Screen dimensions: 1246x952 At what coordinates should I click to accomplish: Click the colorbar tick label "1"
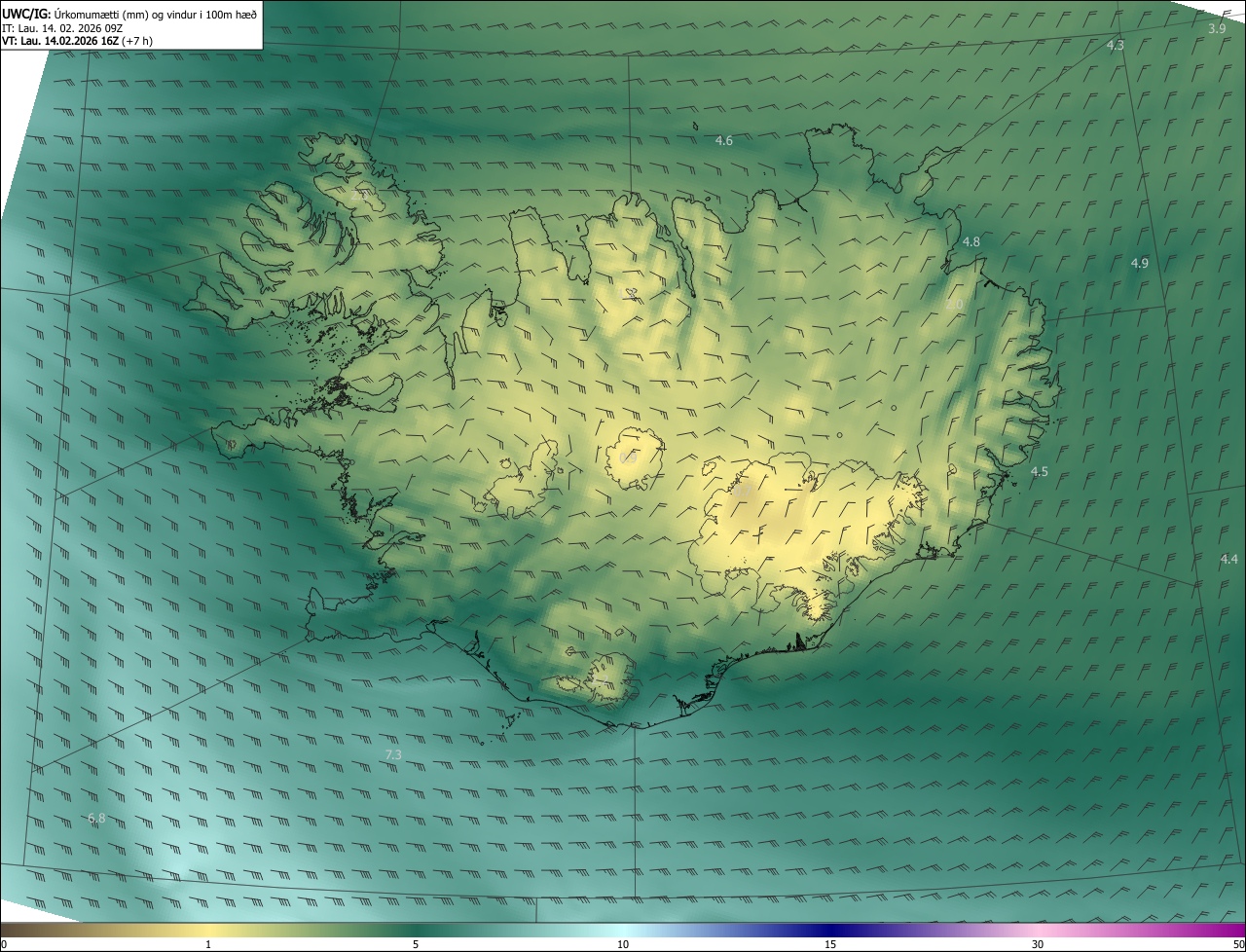click(208, 944)
